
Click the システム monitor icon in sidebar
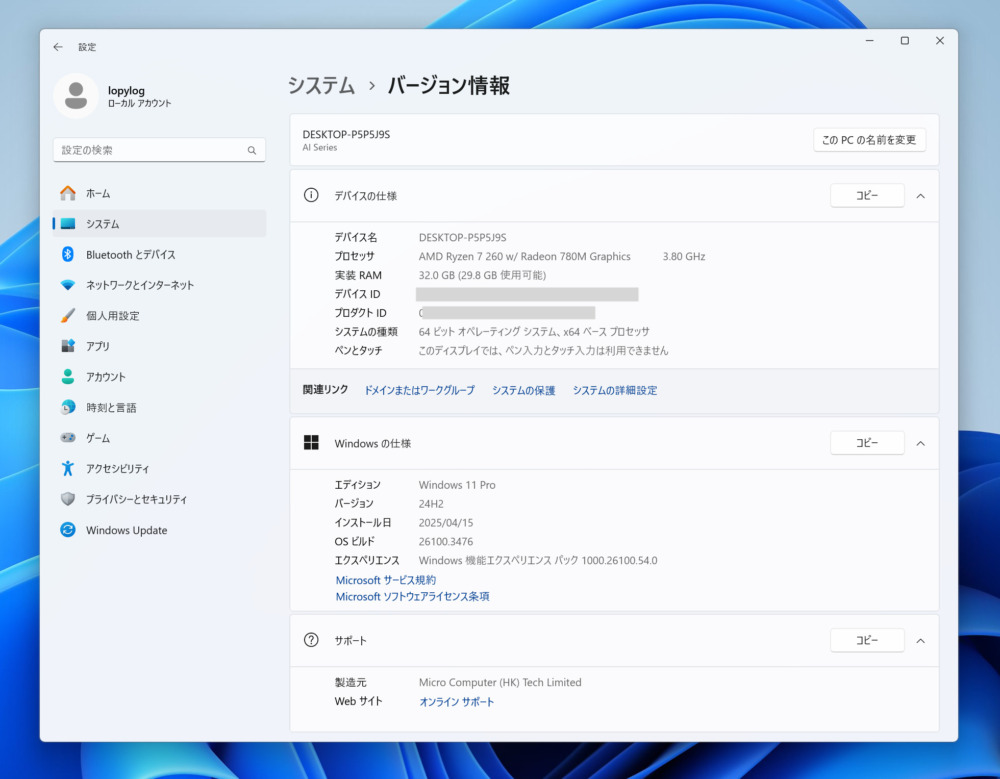tap(68, 224)
